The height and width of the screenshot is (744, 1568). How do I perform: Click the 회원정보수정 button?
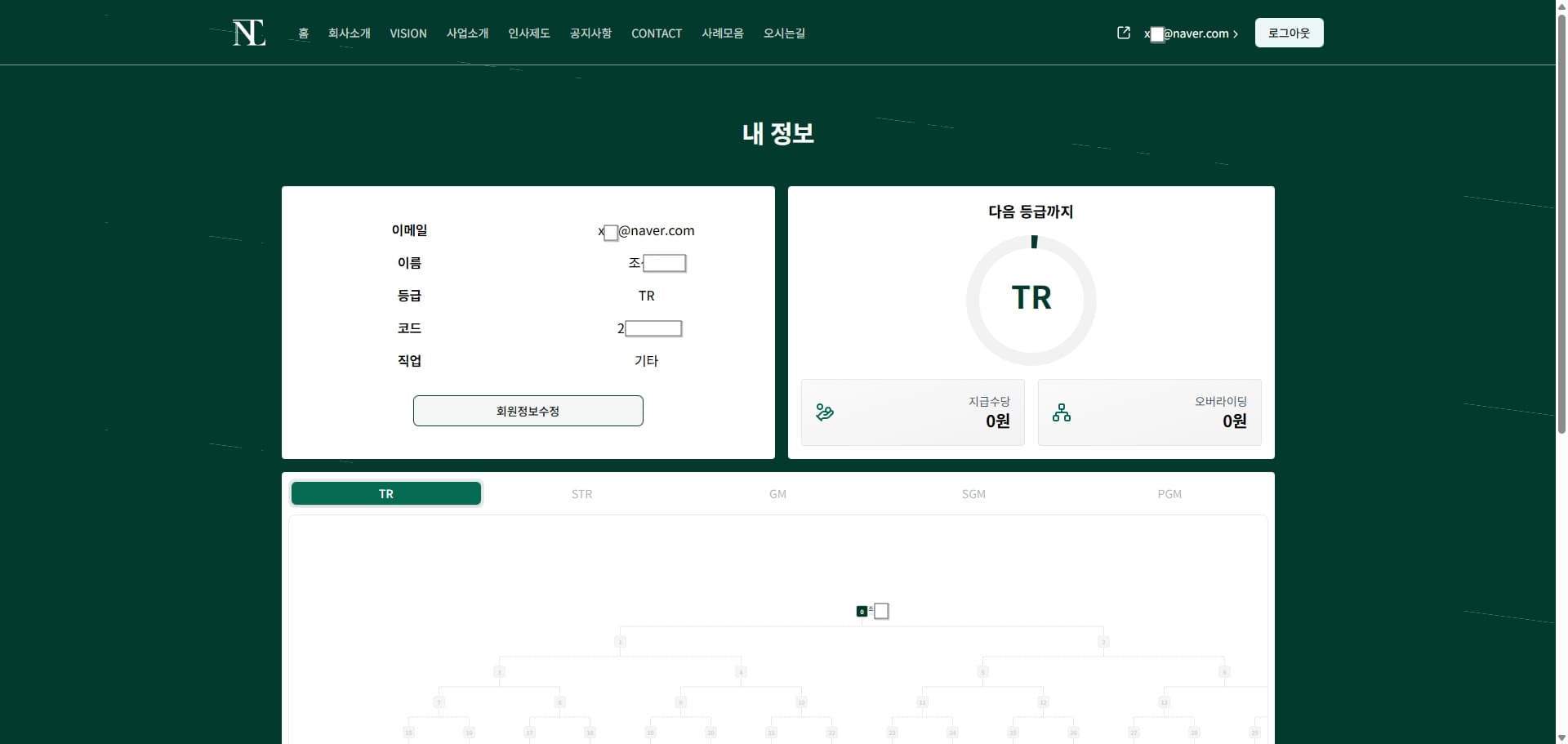(528, 411)
